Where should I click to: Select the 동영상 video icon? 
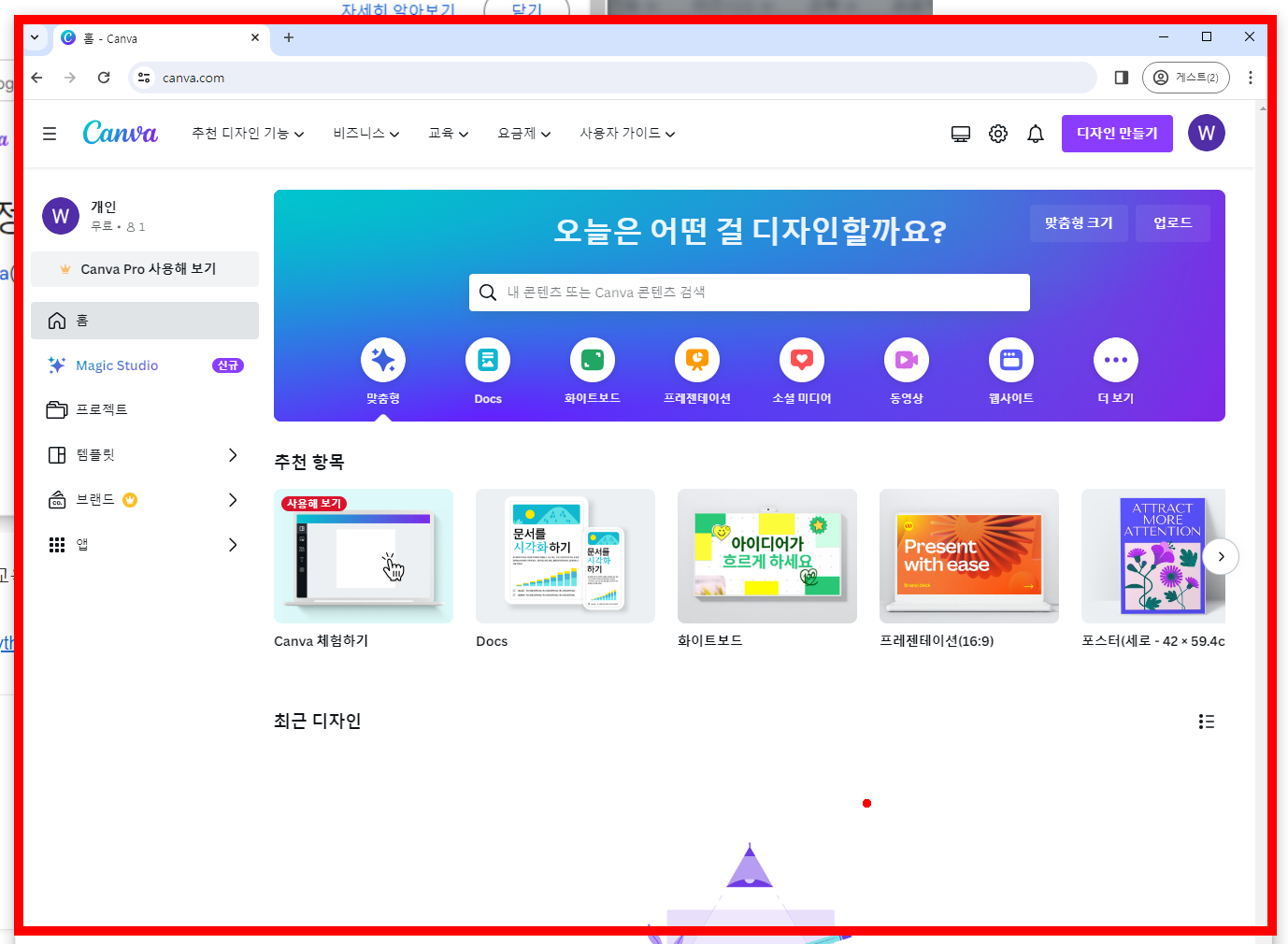pyautogui.click(x=907, y=360)
